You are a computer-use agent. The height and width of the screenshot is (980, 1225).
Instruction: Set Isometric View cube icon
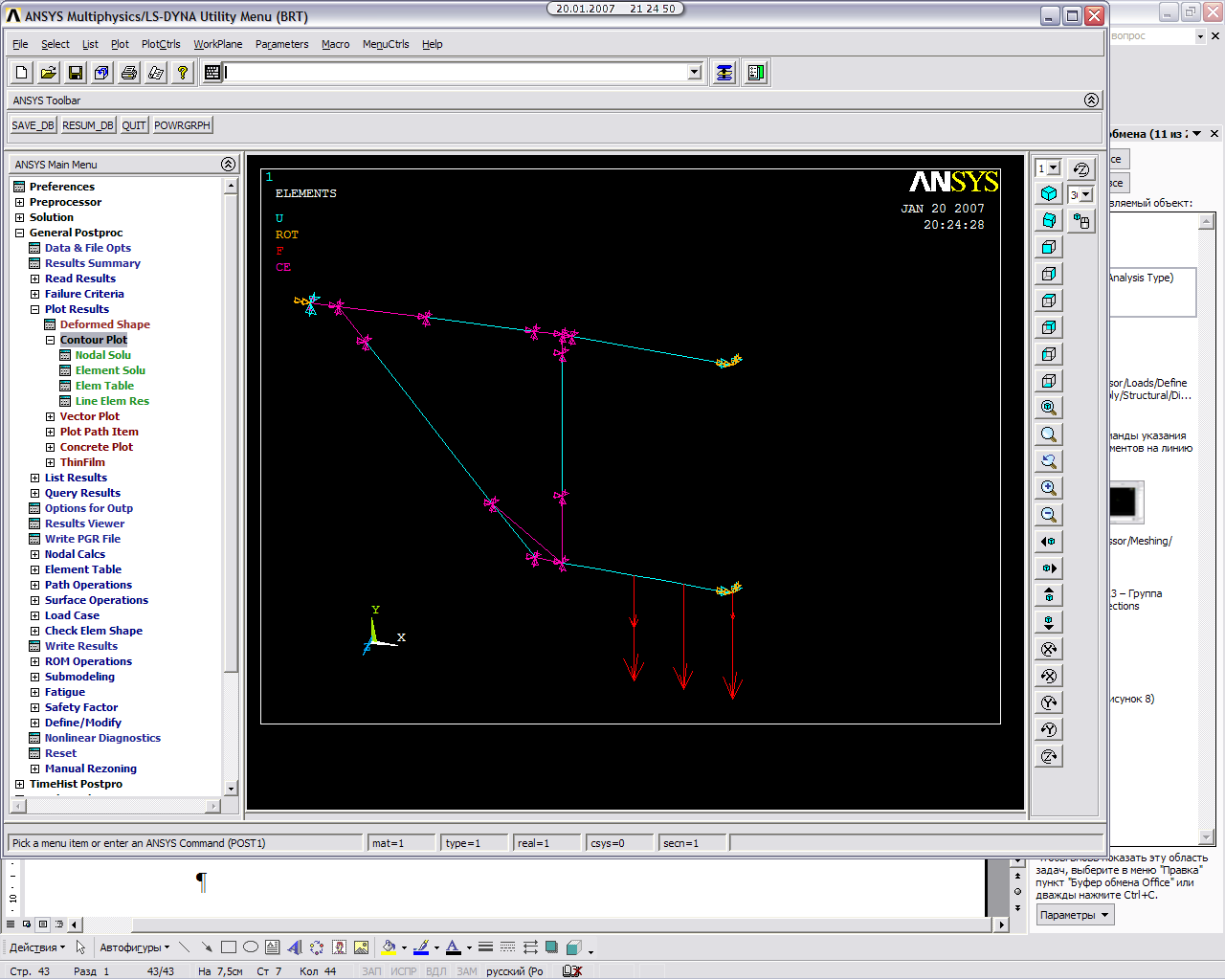(x=1049, y=193)
